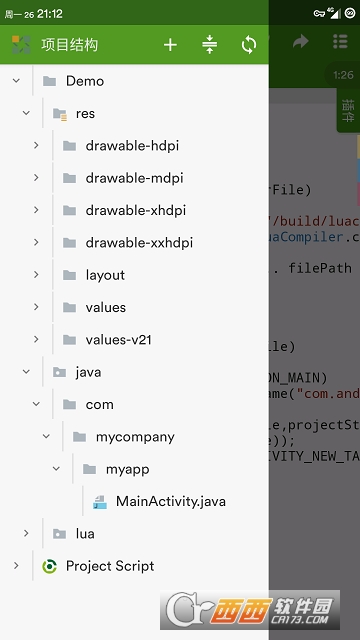Click the mycompany folder icon

[x=80, y=437]
